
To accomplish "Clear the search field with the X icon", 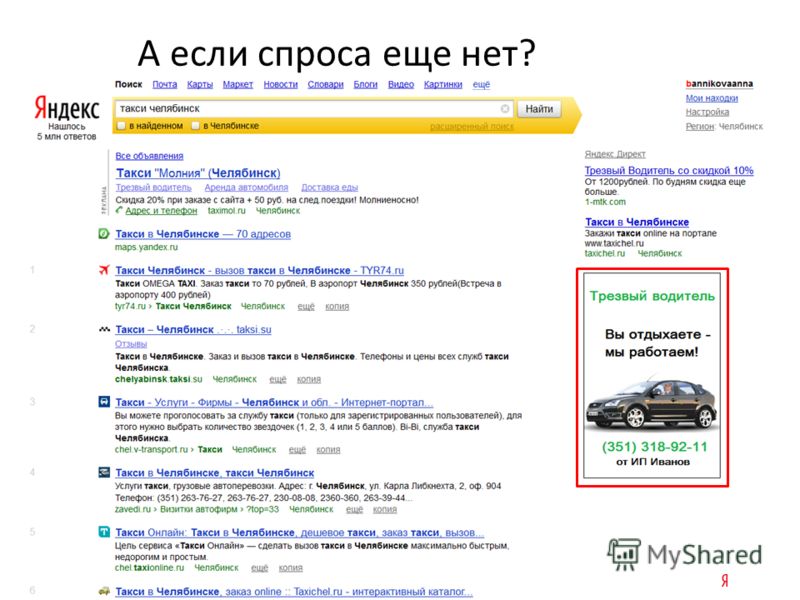I will coord(505,109).
